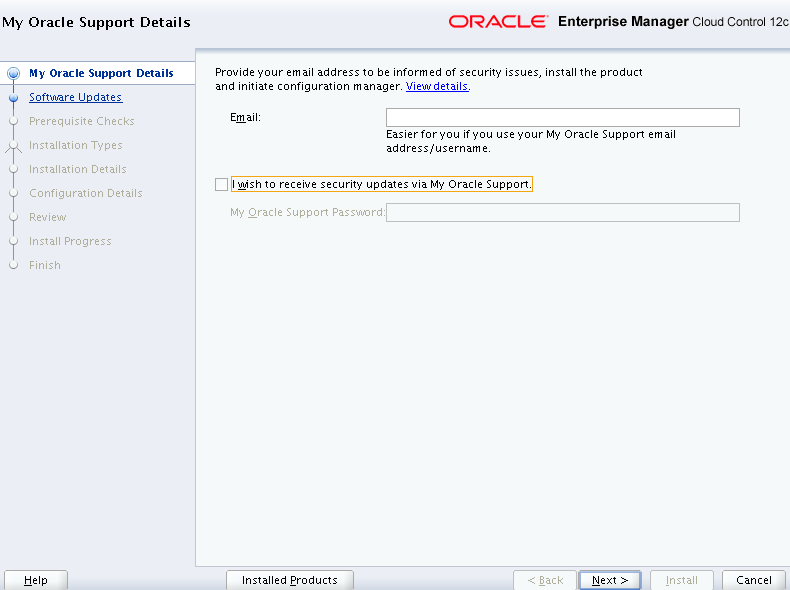The height and width of the screenshot is (590, 790).
Task: Select Installation Details step
Action: [77, 169]
